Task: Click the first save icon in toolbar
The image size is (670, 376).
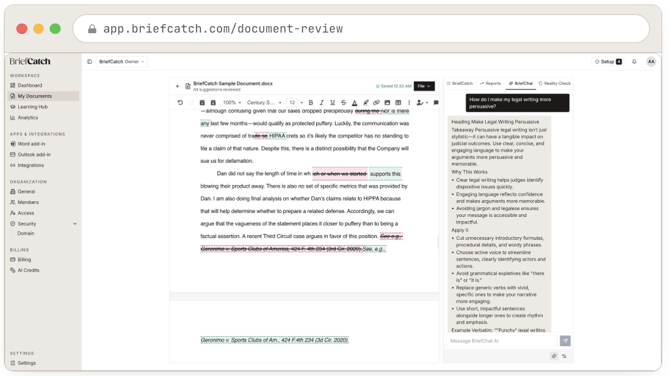Action: [202, 103]
